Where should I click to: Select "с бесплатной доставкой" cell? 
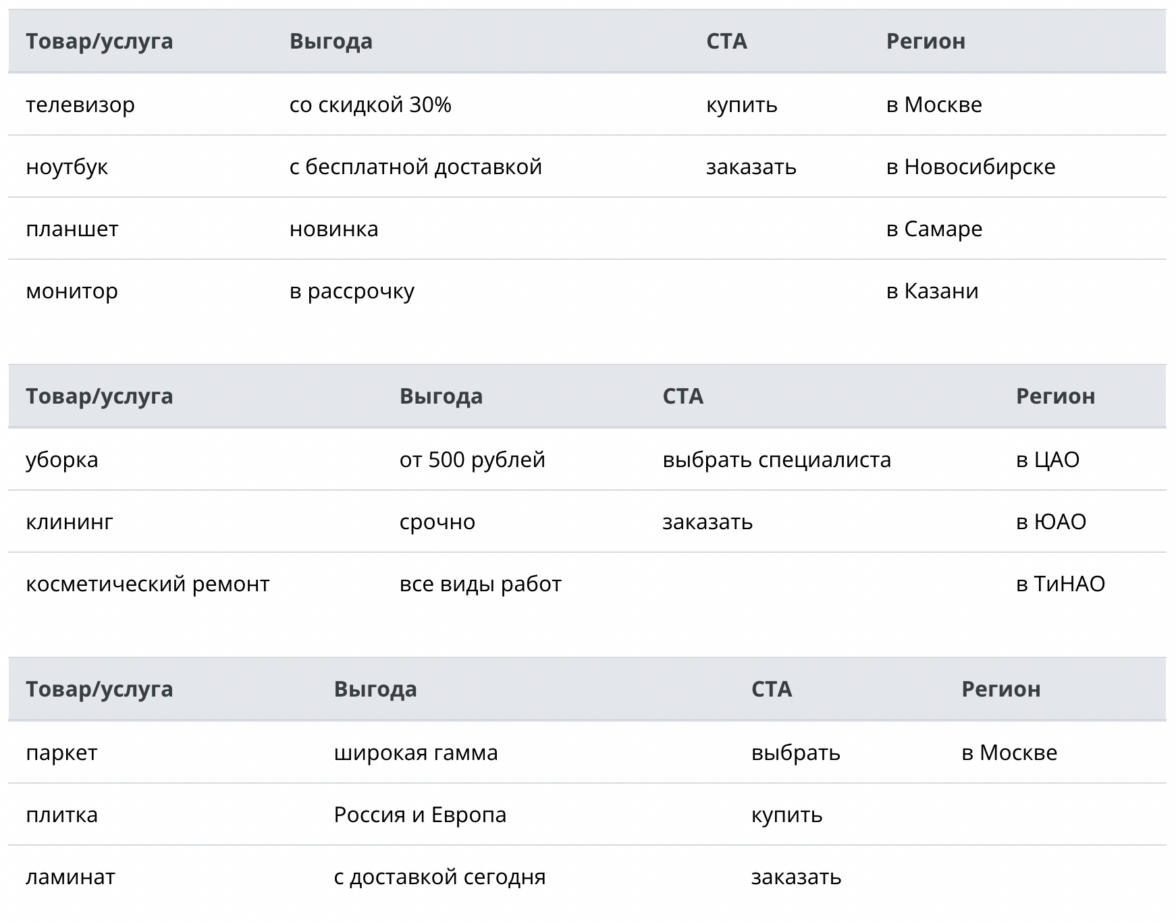click(x=416, y=167)
